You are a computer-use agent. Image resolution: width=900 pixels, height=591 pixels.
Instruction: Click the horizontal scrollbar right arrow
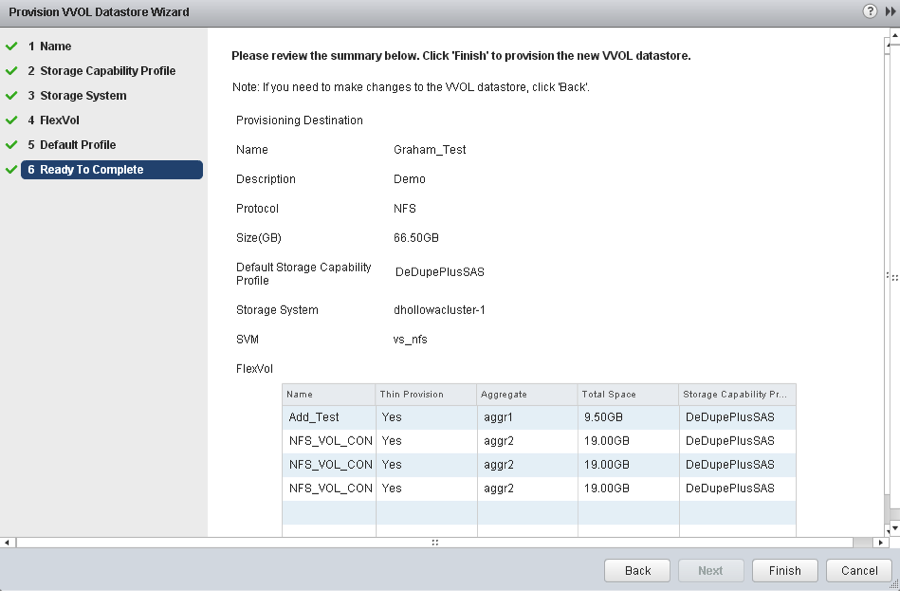[x=881, y=542]
